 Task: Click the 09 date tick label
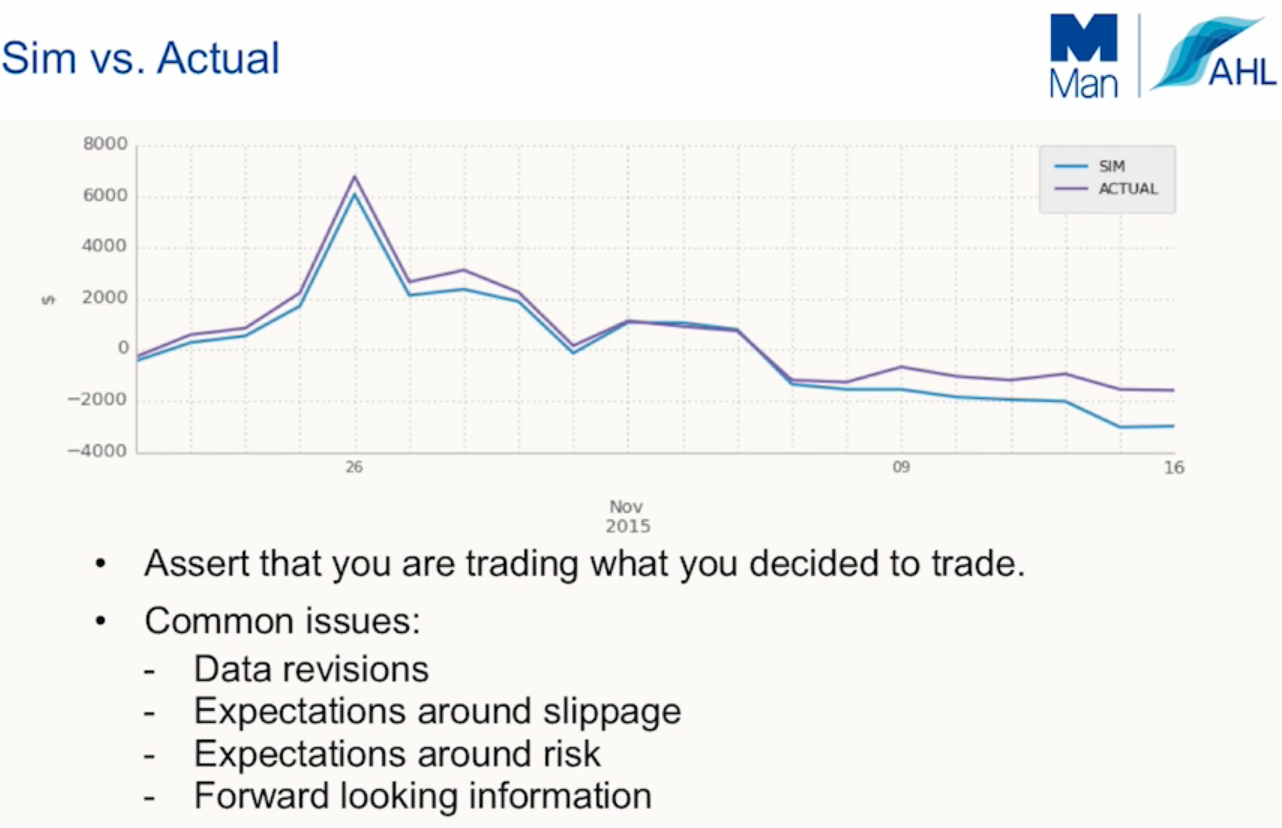tap(901, 467)
